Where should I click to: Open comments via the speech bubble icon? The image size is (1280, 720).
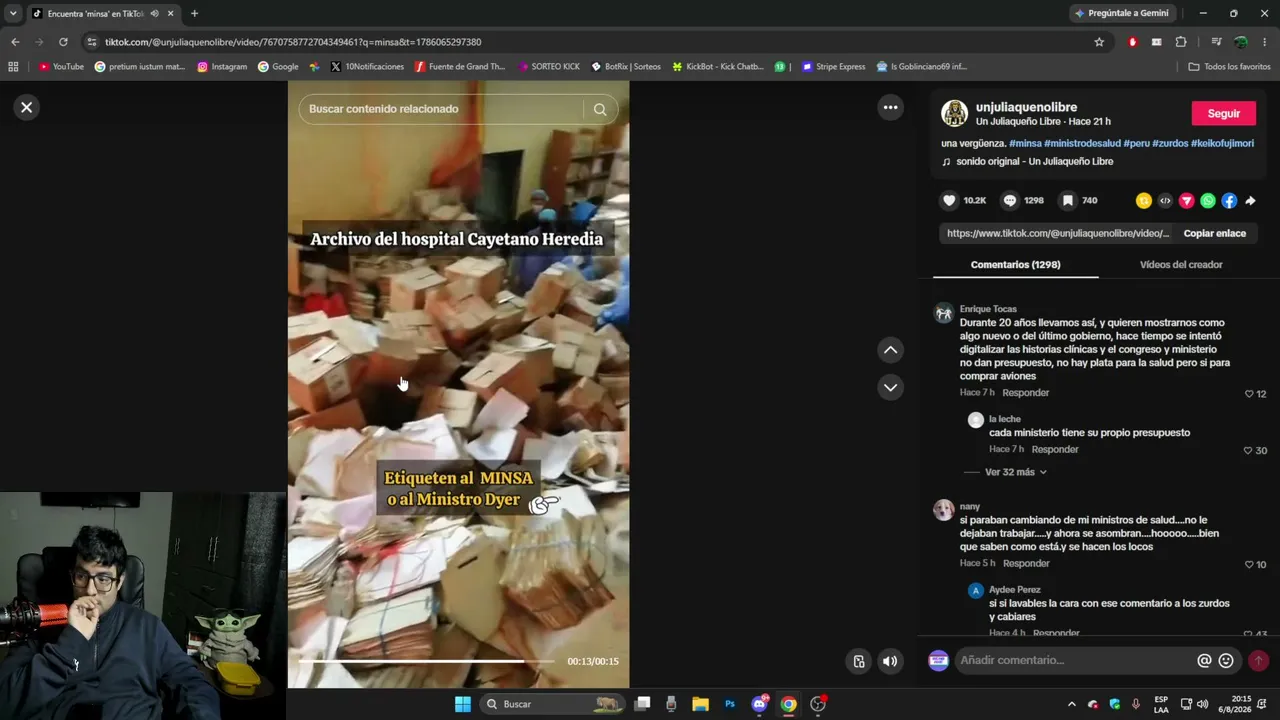1010,200
